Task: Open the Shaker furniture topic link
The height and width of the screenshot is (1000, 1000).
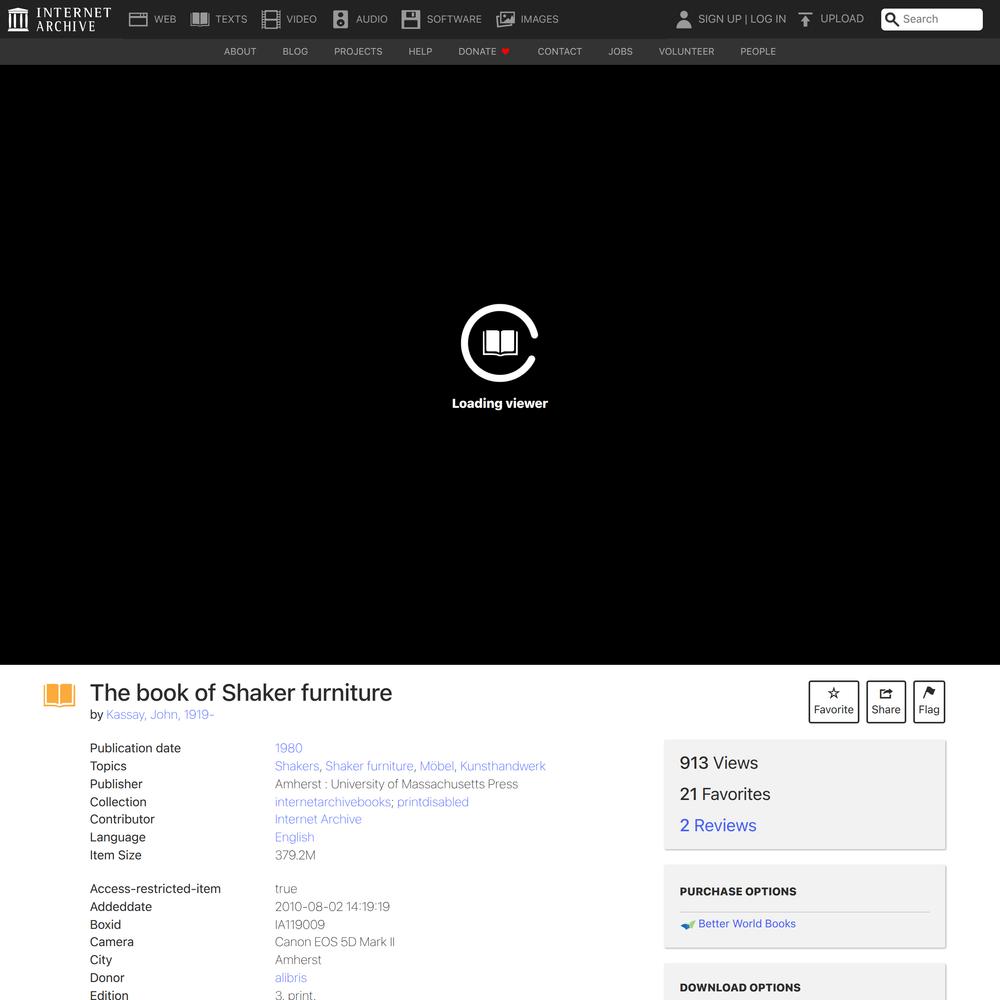Action: (x=369, y=766)
